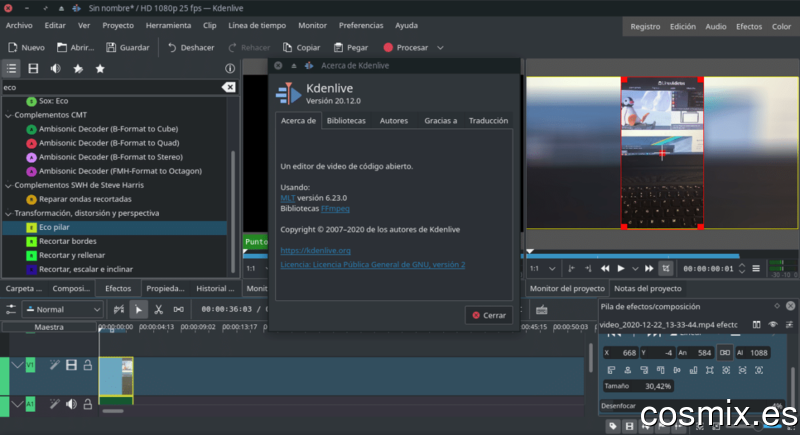The width and height of the screenshot is (800, 435).
Task: Lock track V1
Action: [88, 365]
